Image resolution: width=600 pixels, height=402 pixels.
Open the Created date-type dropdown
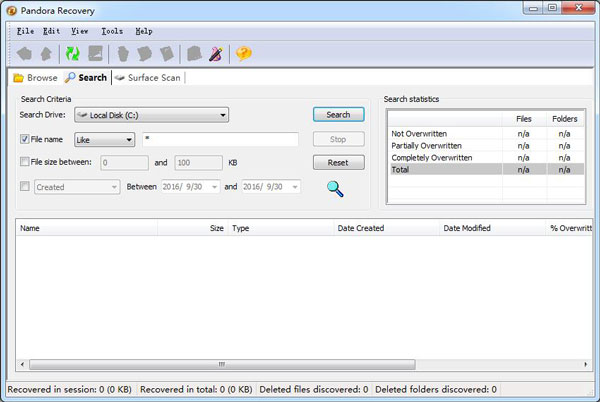77,187
